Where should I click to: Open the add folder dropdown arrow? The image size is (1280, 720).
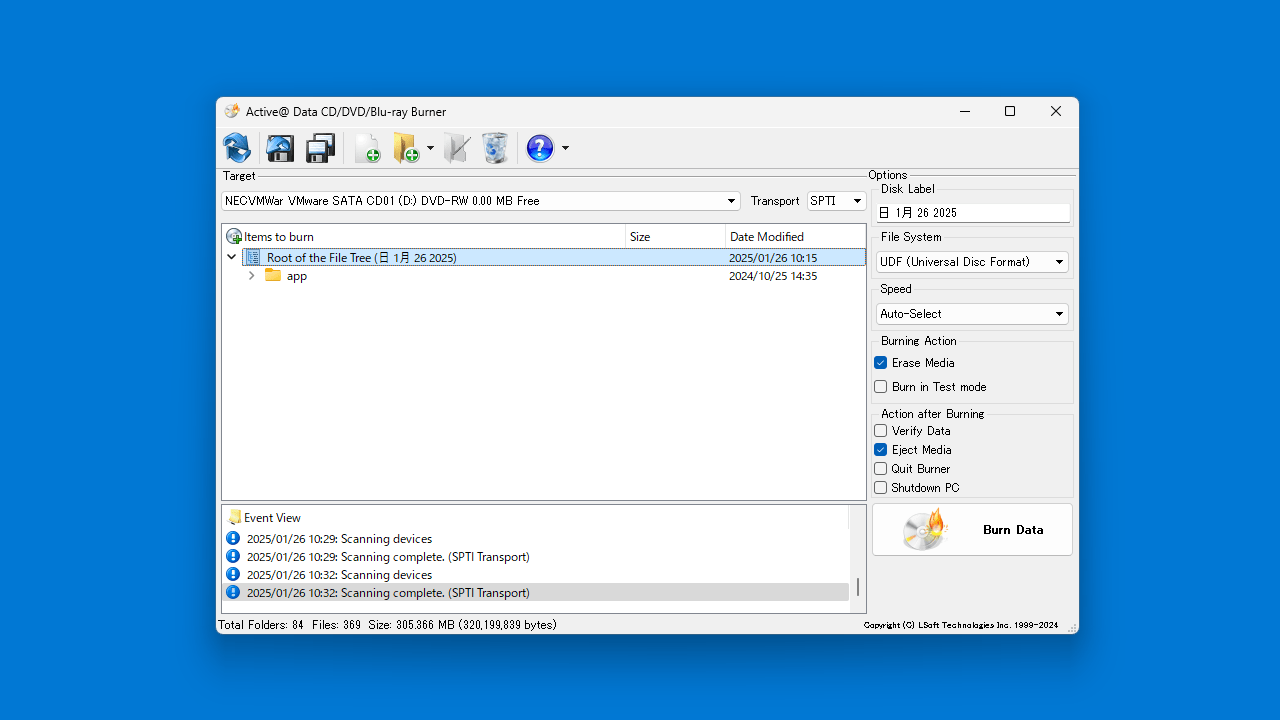430,148
